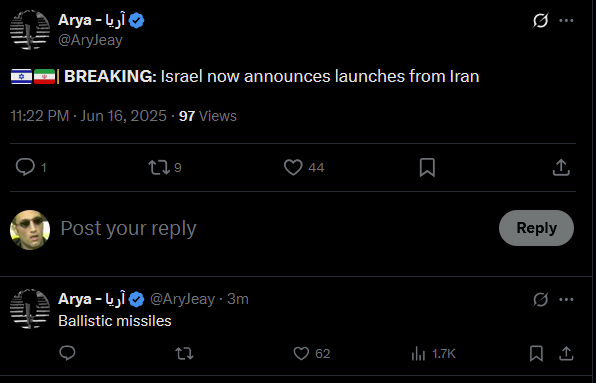
Task: Open the 3m timestamp on the reply
Action: pyautogui.click(x=238, y=299)
